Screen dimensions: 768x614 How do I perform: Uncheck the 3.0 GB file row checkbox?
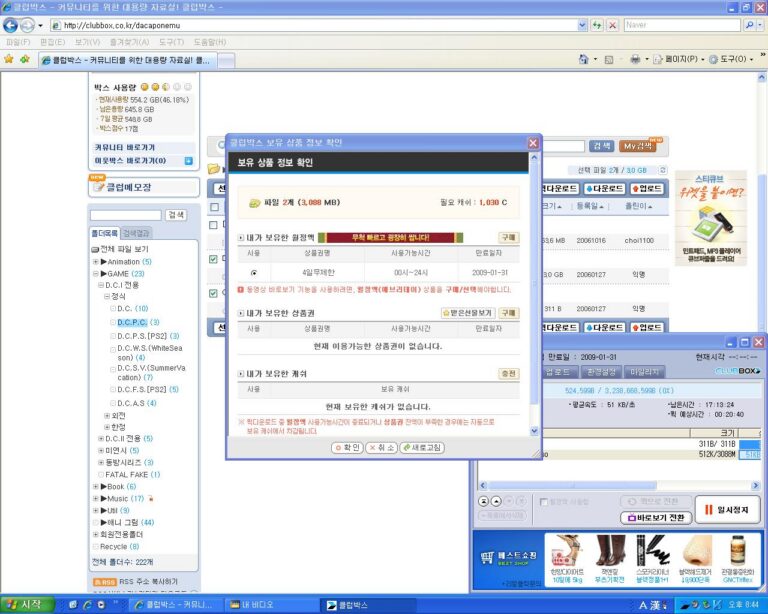pyautogui.click(x=213, y=259)
